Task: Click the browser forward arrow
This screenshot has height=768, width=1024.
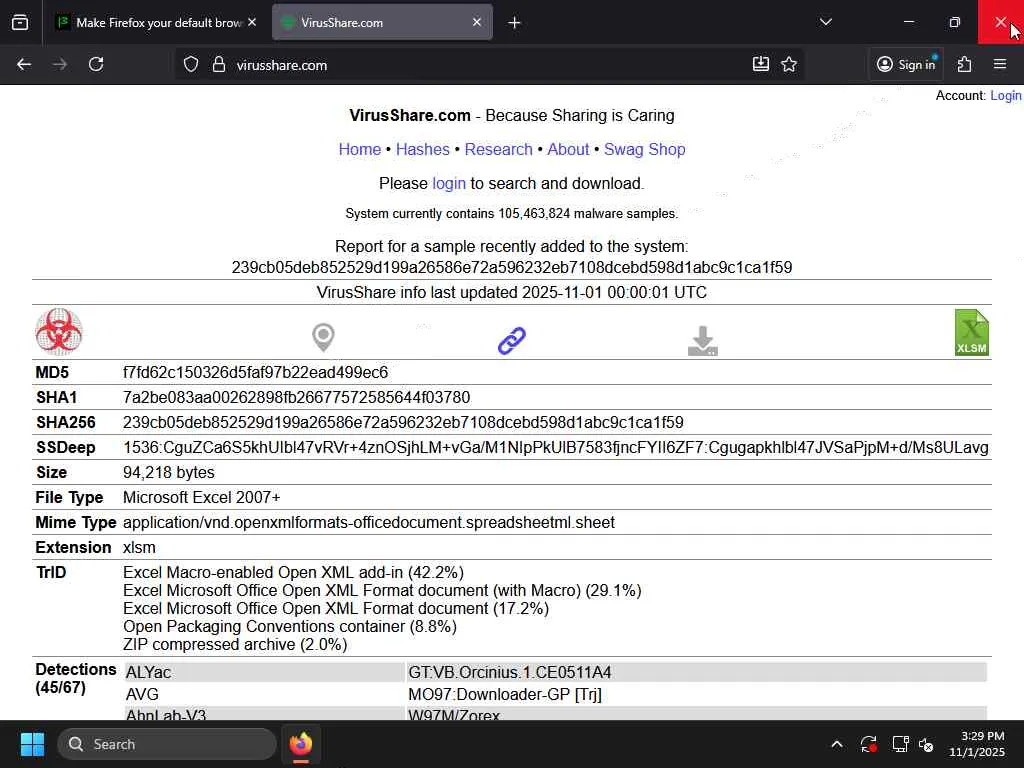Action: coord(59,64)
